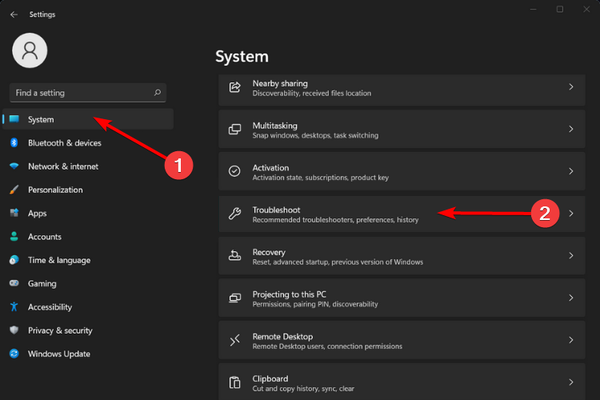Viewport: 600px width, 400px height.
Task: Click the user profile avatar icon
Action: (x=30, y=51)
